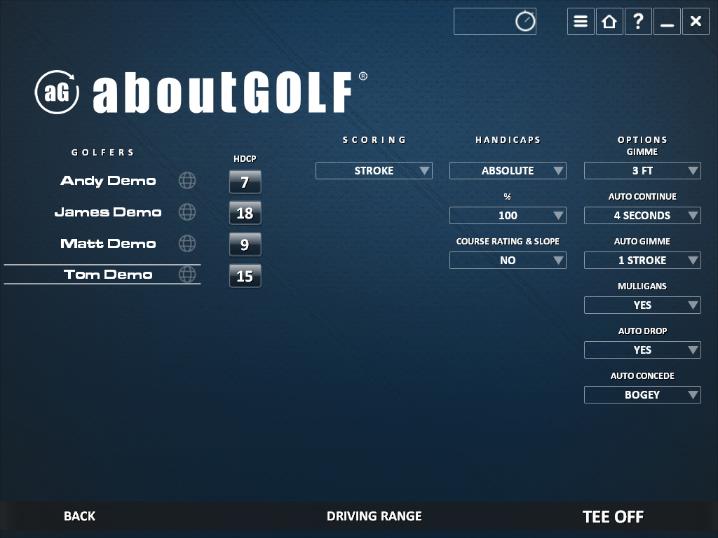Edit Andy Demo's handicap 7
Screen dimensions: 718x538
(x=245, y=182)
